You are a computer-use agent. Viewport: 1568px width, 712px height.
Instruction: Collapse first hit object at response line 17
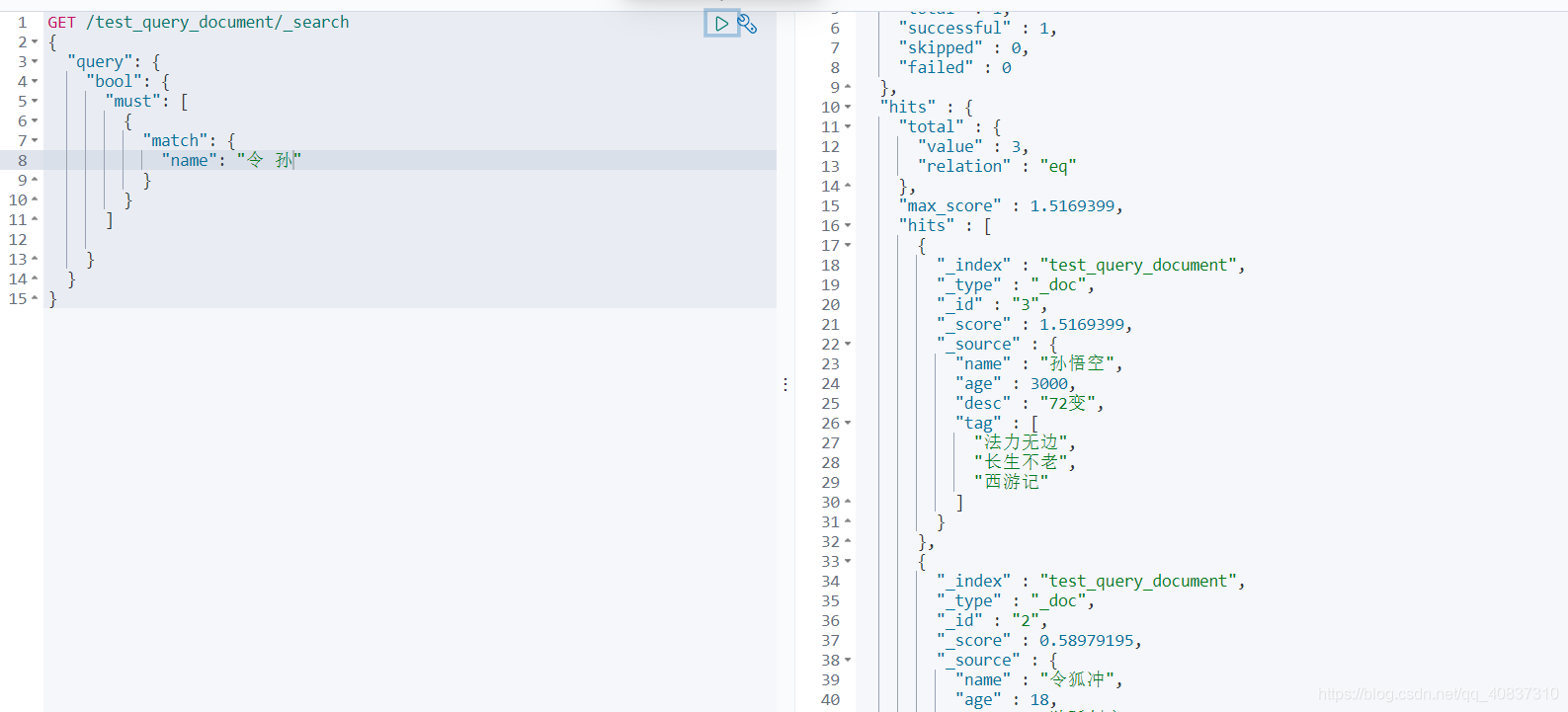coord(848,245)
